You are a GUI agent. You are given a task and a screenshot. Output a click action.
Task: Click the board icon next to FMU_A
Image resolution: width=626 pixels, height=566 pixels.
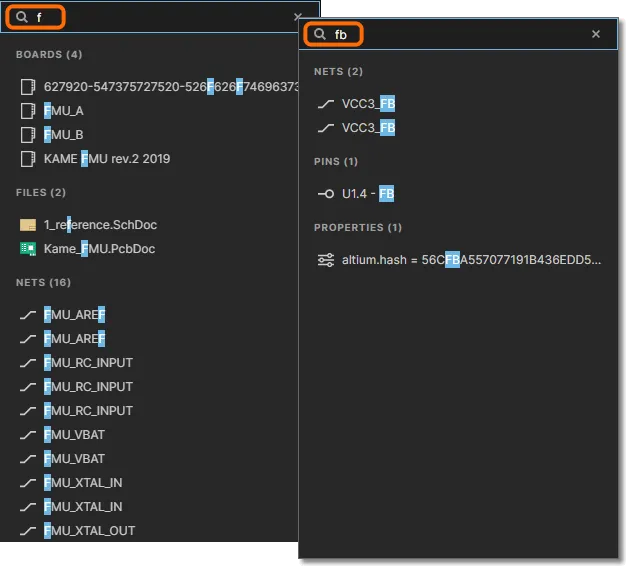27,111
